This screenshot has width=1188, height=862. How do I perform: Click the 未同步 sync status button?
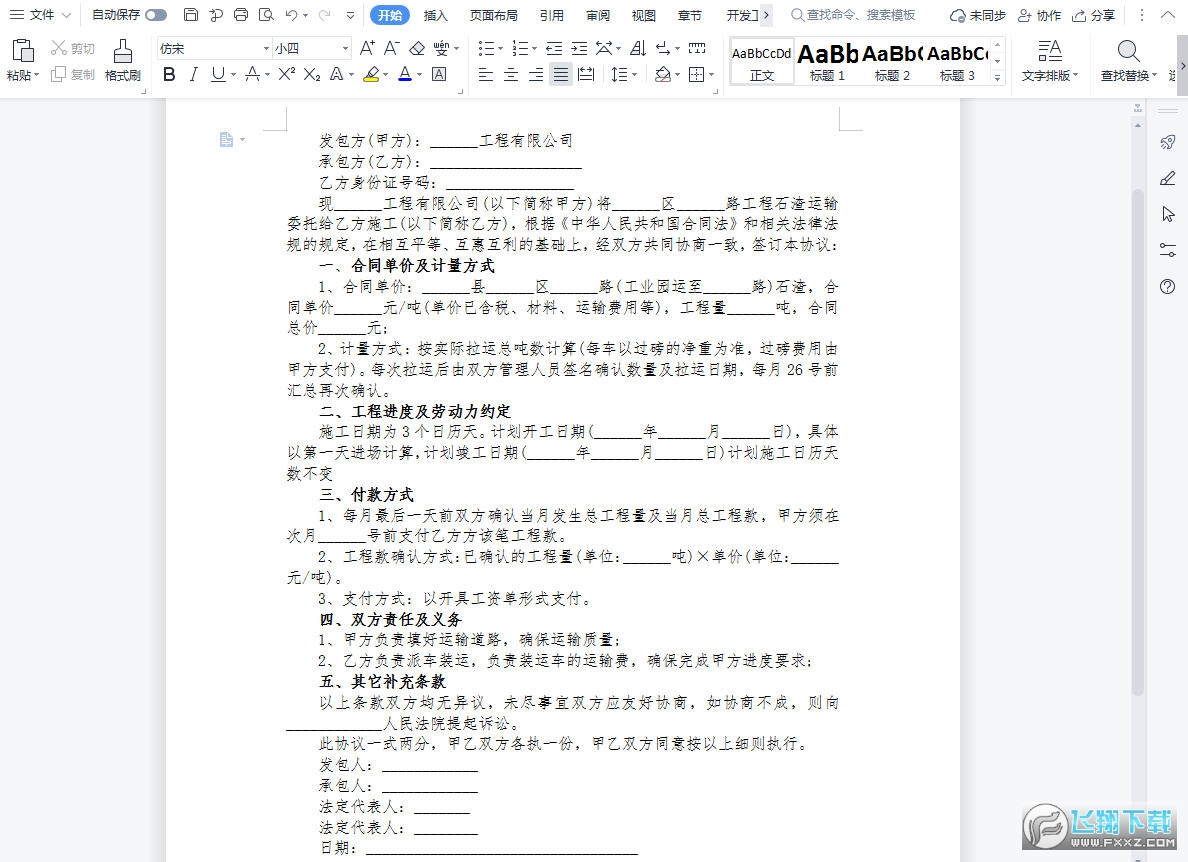[x=978, y=15]
